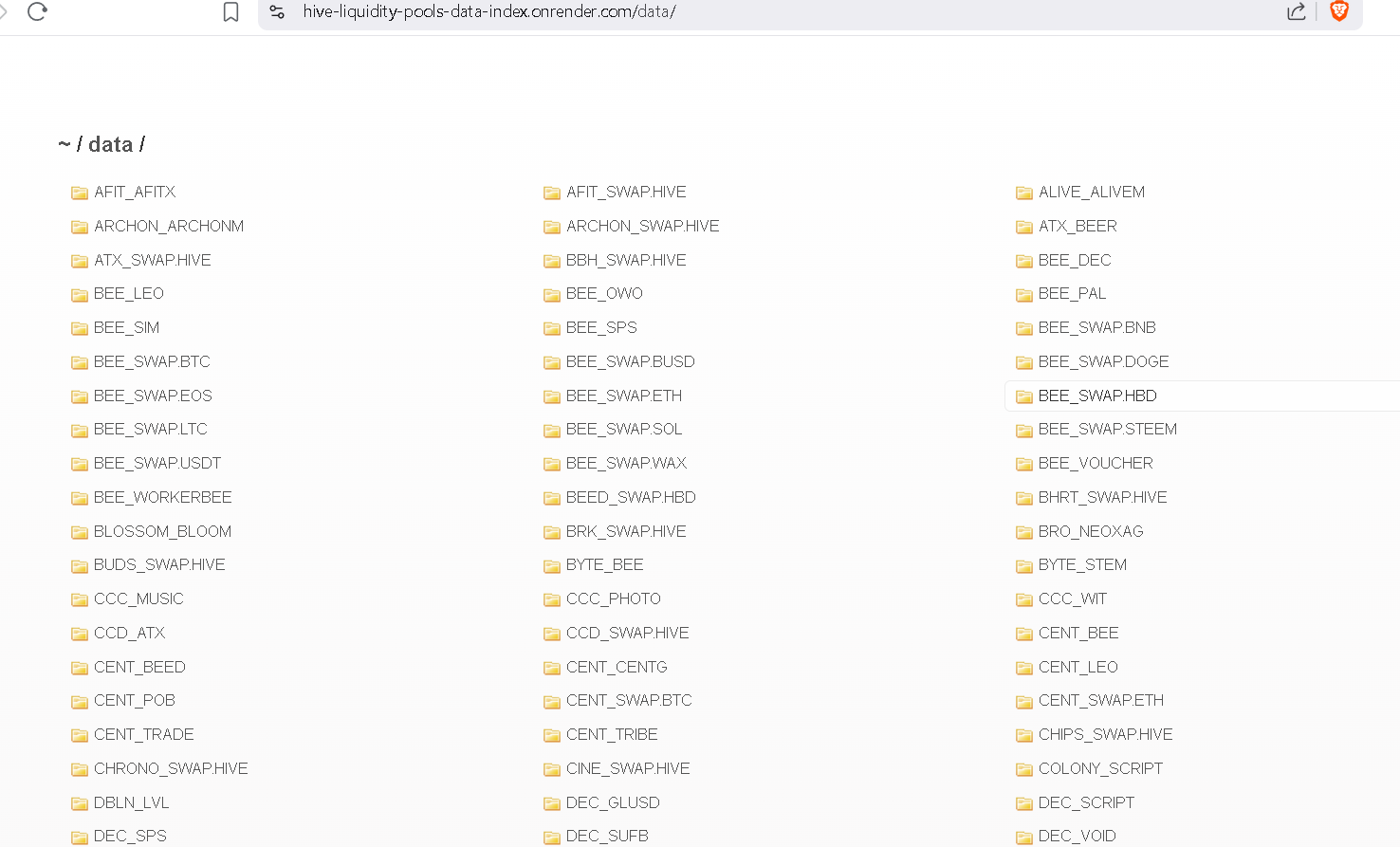Open BEE_SWAP.STEEM folder
The image size is (1400, 847).
pos(1107,429)
